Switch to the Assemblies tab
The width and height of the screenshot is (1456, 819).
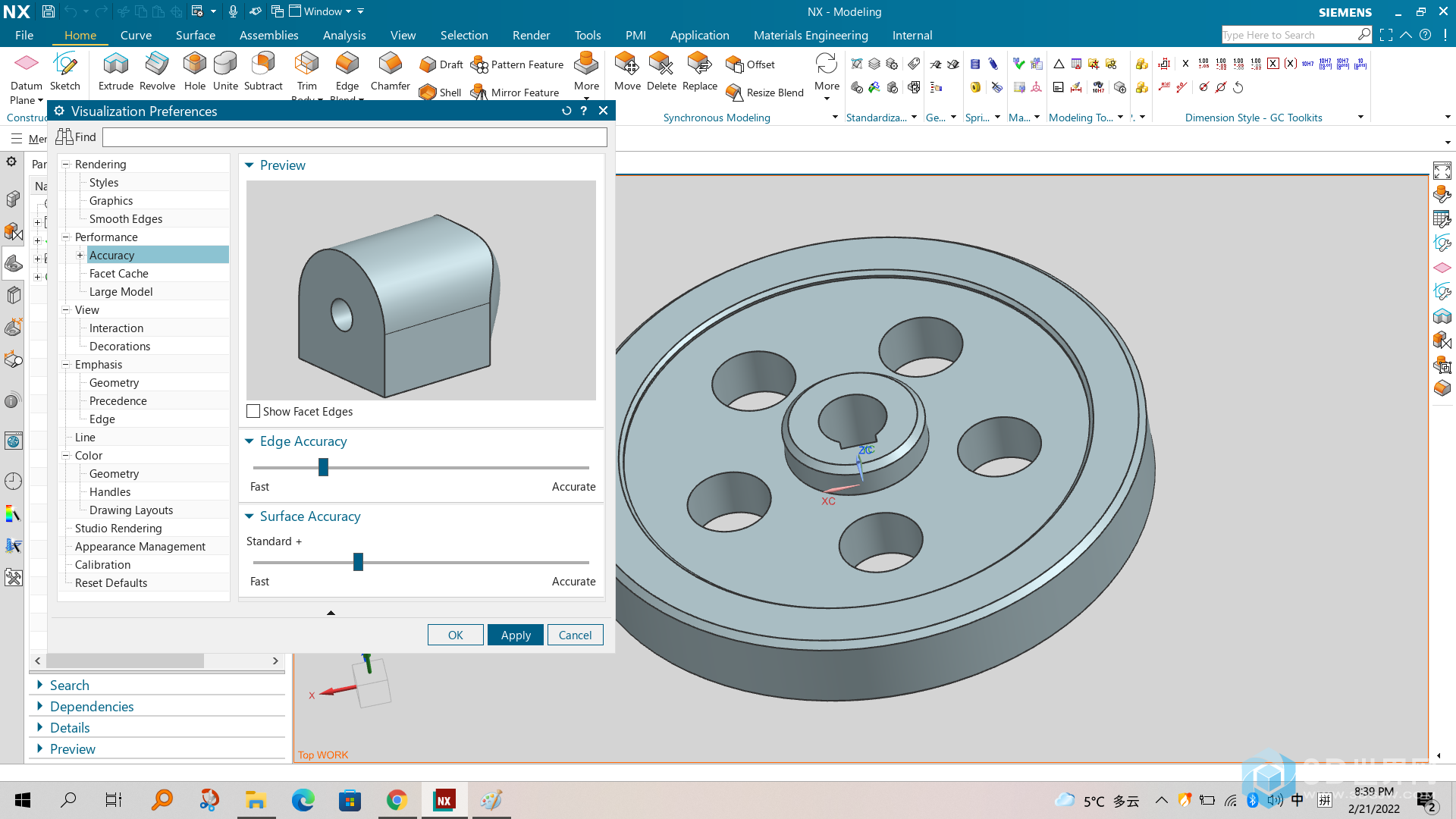click(x=269, y=35)
